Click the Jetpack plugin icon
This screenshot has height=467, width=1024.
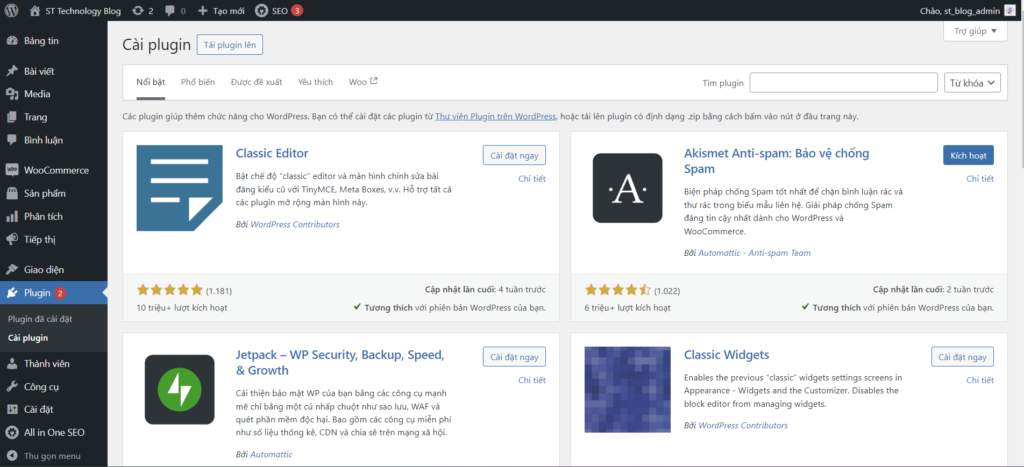[178, 389]
